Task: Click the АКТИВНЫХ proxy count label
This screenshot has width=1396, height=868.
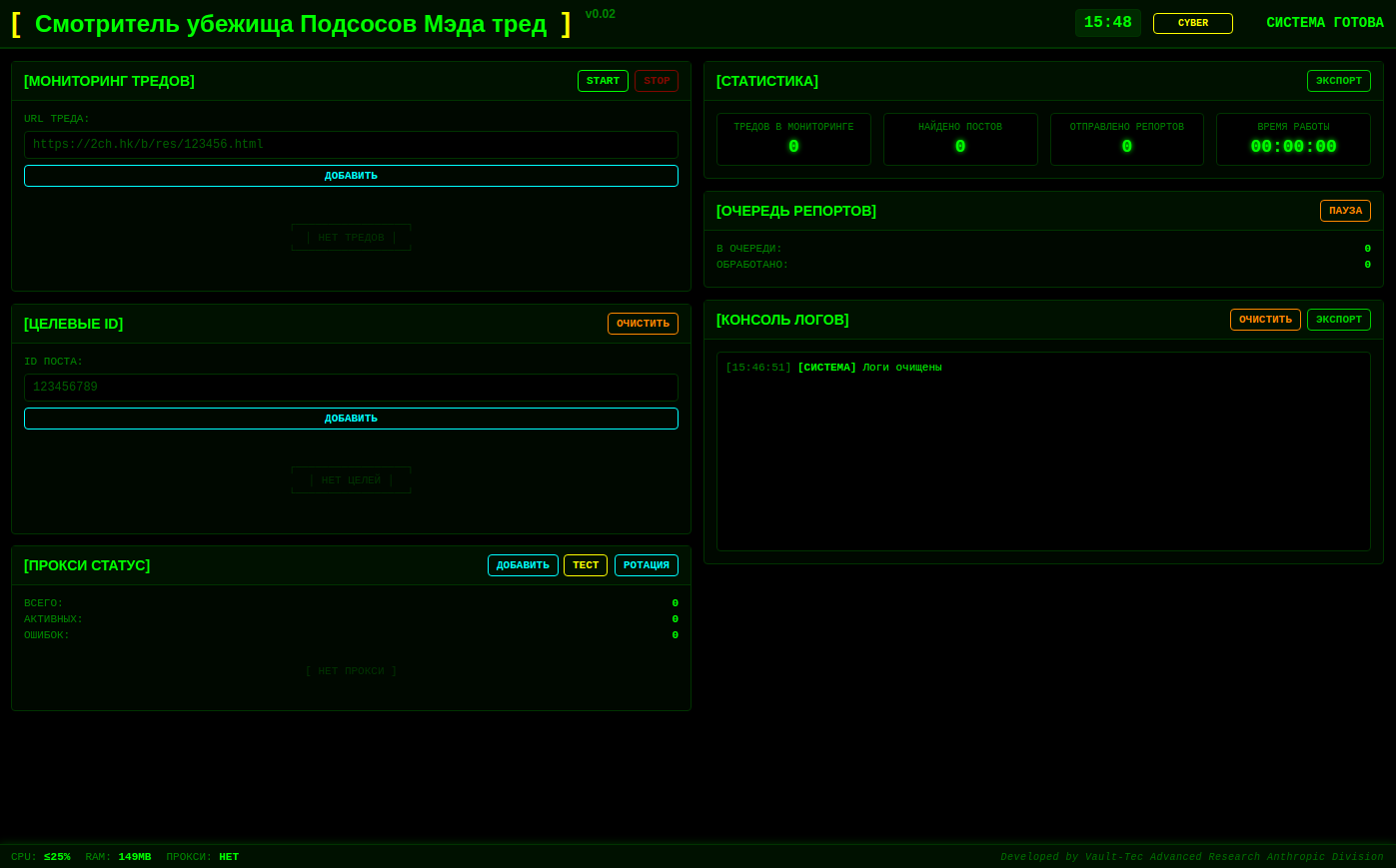Action: (x=54, y=619)
